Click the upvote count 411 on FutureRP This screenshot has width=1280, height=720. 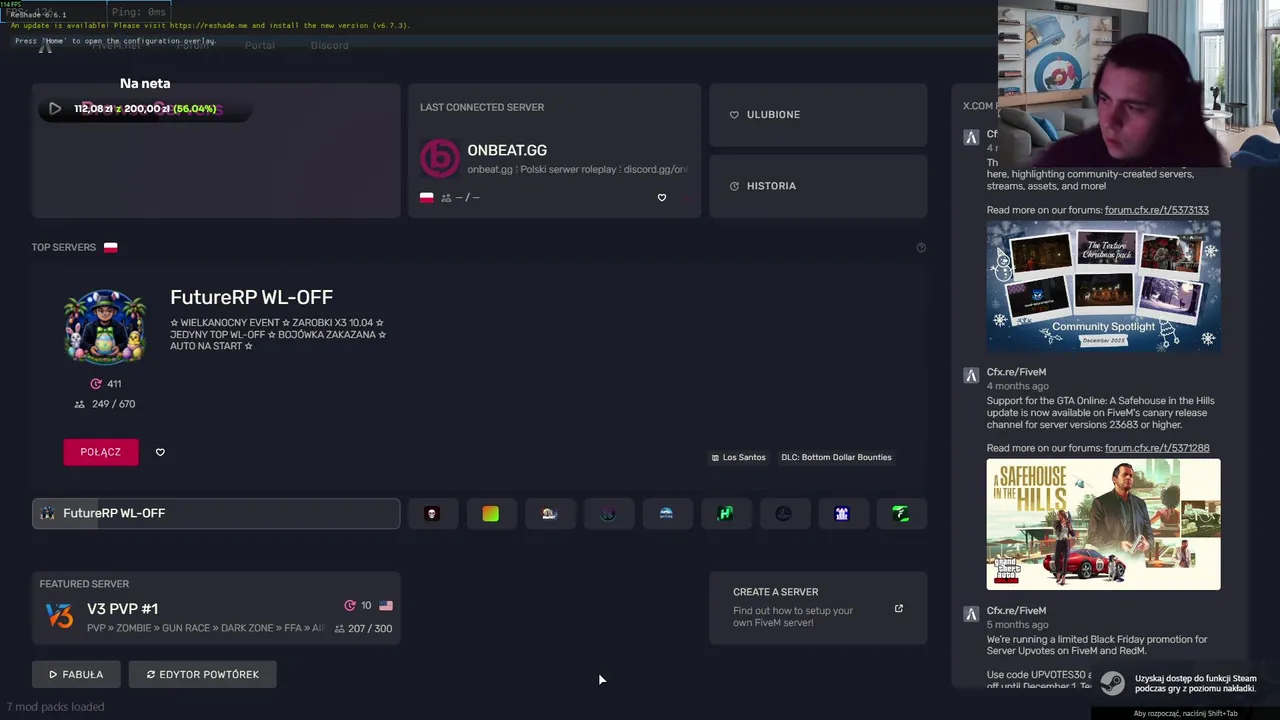(105, 384)
